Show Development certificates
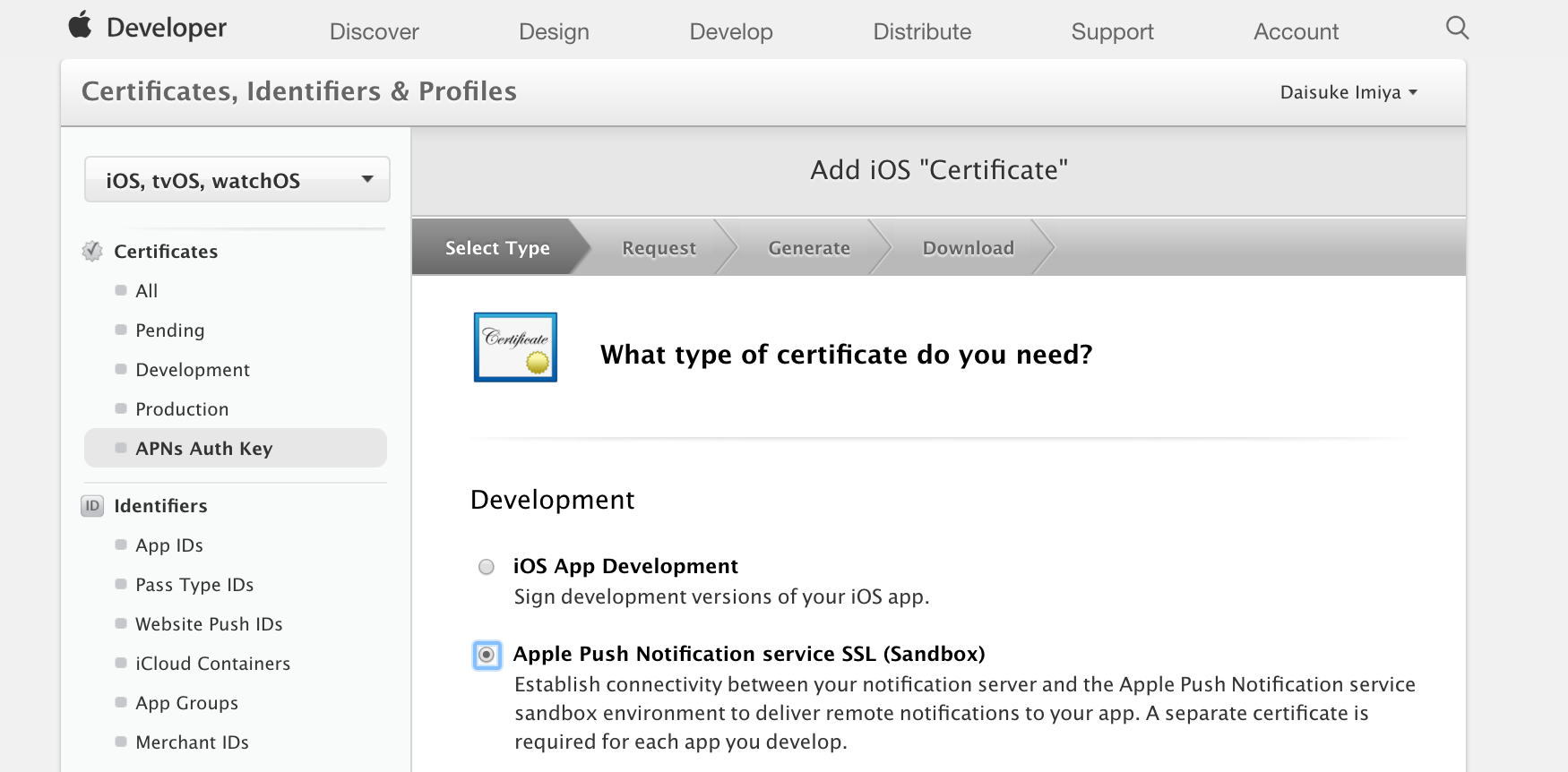 193,370
